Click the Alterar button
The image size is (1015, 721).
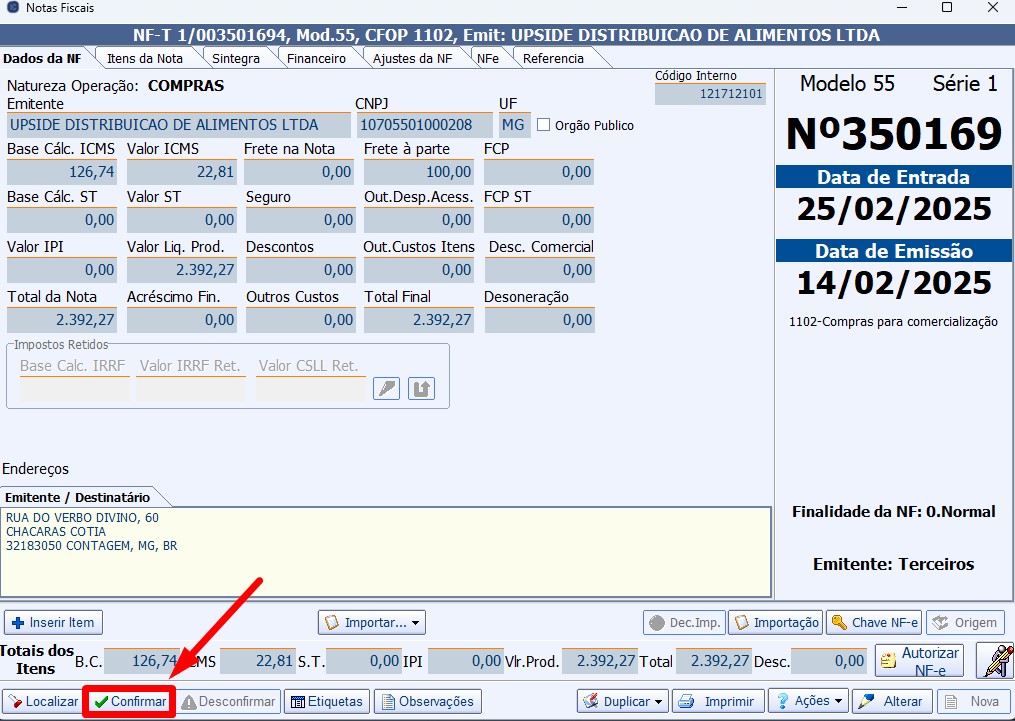pyautogui.click(x=891, y=701)
